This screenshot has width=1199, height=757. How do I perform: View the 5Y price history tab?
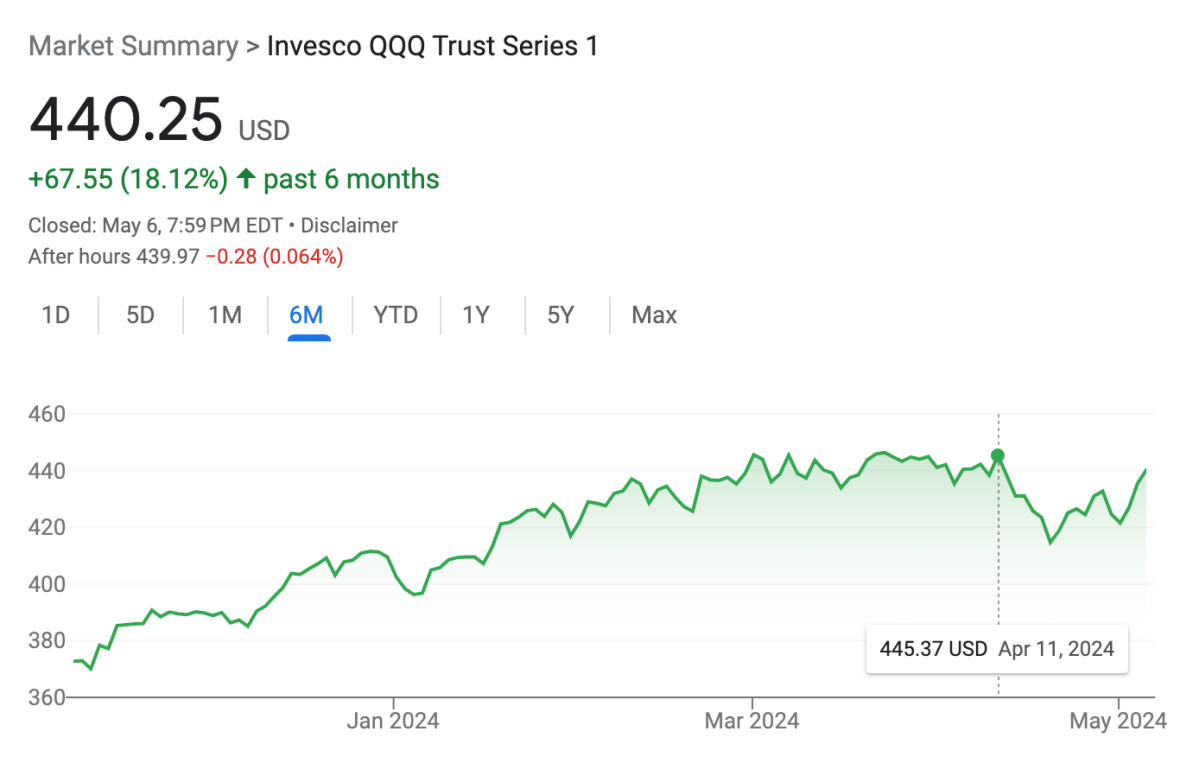point(560,316)
